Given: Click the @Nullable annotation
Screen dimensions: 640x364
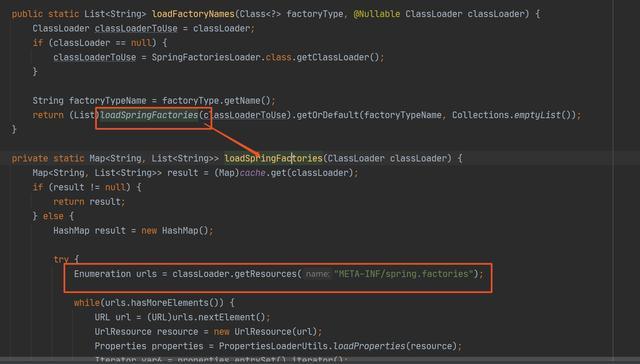Looking at the screenshot, I should point(377,14).
